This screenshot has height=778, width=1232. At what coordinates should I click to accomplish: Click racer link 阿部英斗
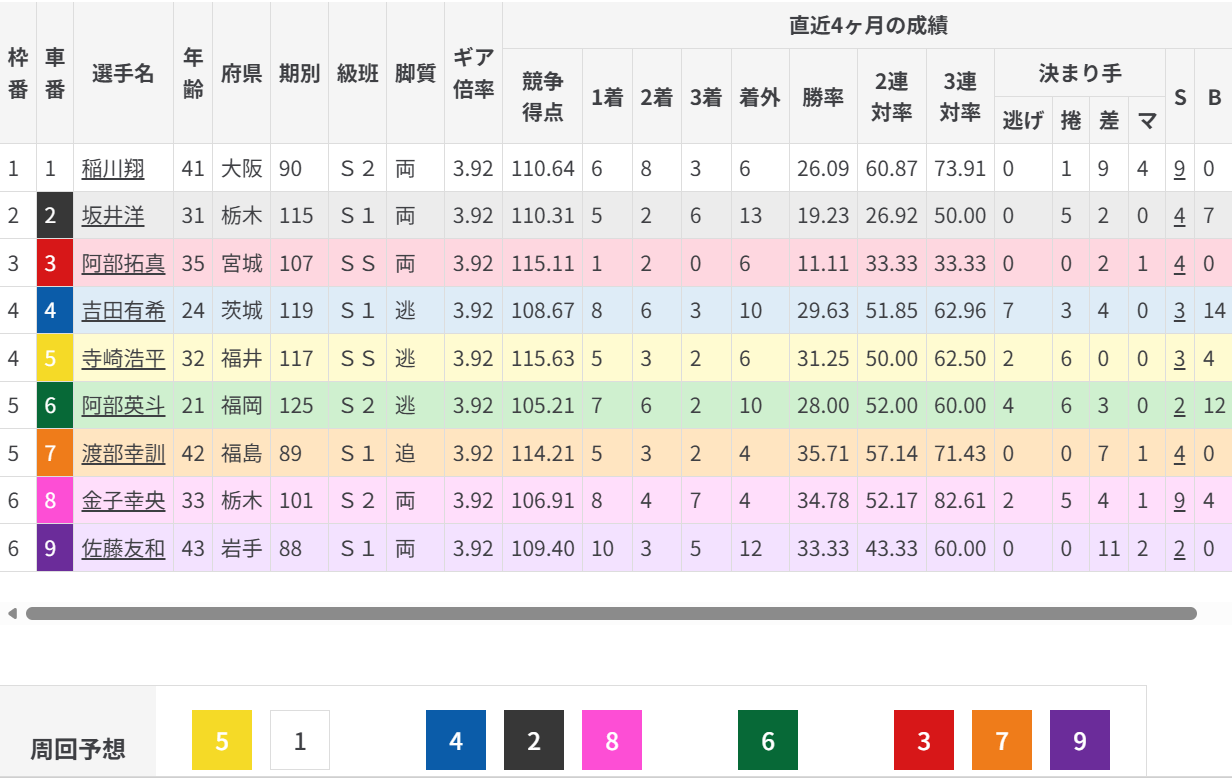123,406
